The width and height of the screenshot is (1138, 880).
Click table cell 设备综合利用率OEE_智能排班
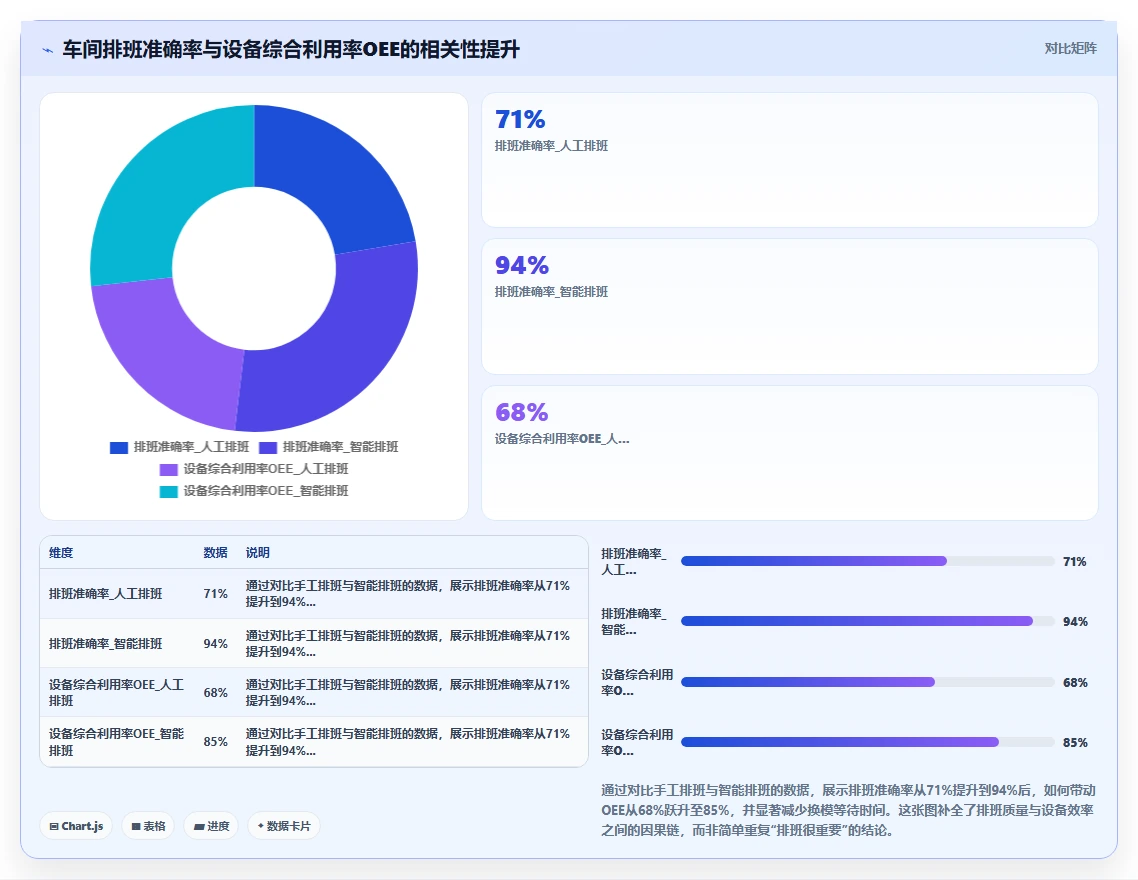pos(117,742)
